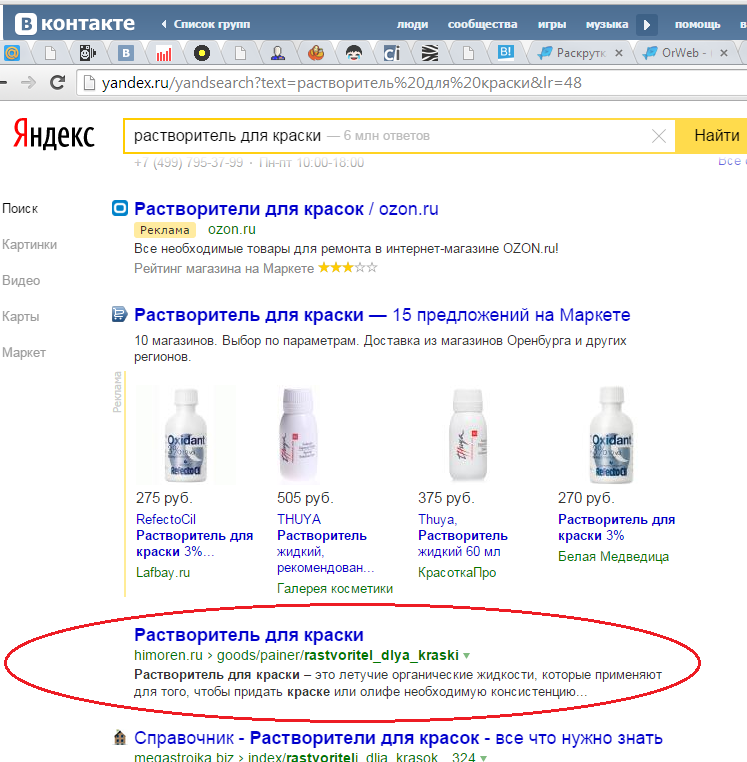
Task: Click the Яндекс logo
Action: (53, 134)
